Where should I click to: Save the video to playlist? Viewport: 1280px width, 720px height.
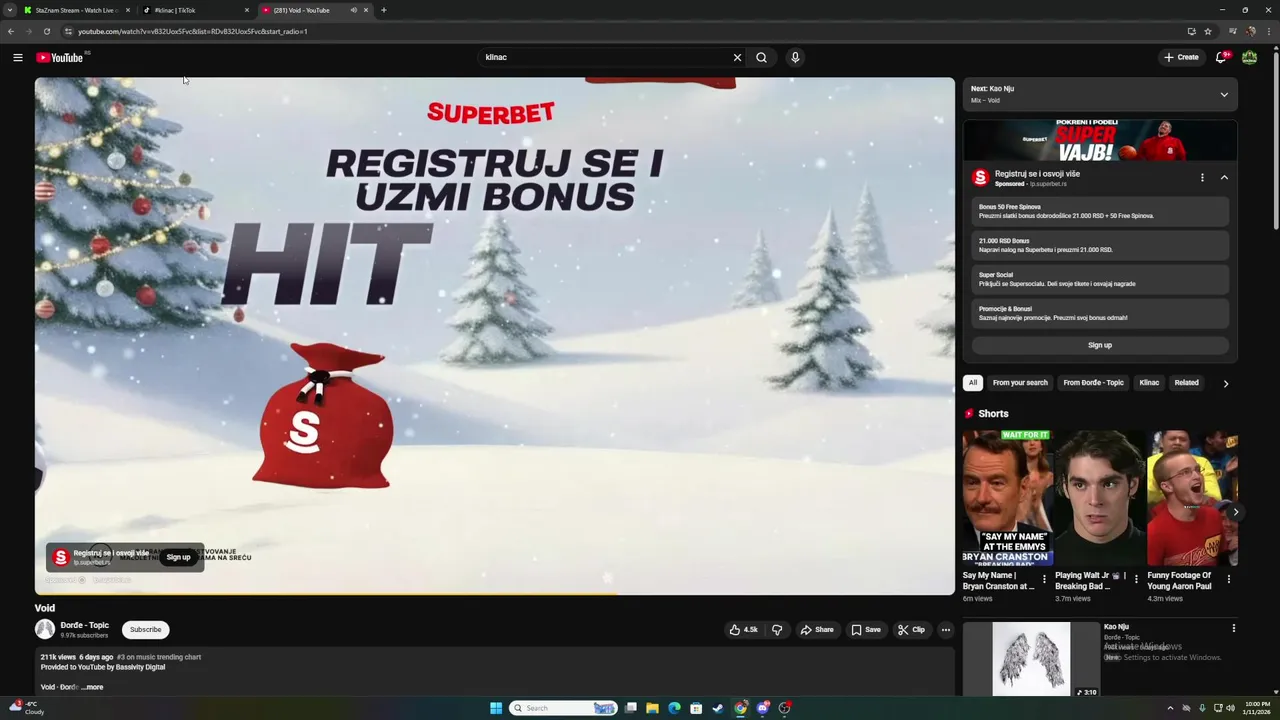866,630
